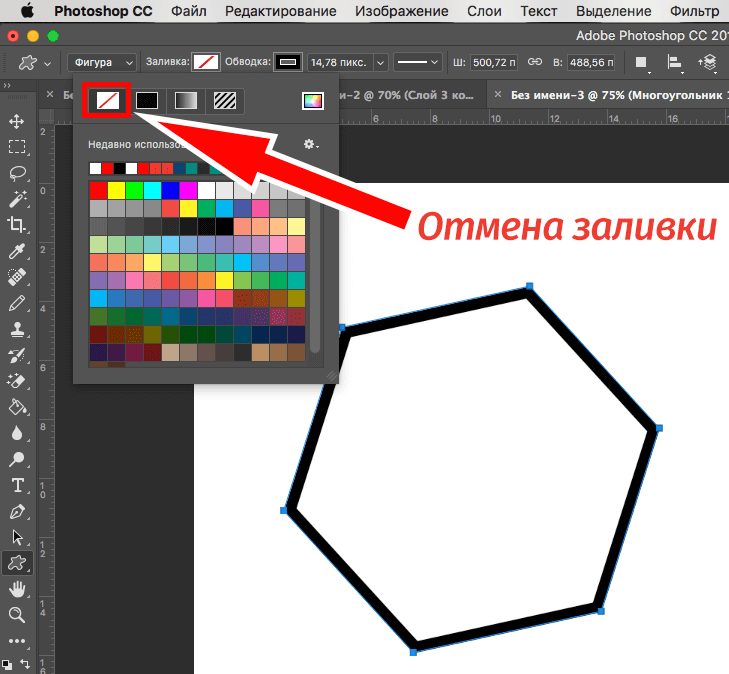This screenshot has height=674, width=729.
Task: Expand the swatches gear settings menu
Action: [311, 144]
